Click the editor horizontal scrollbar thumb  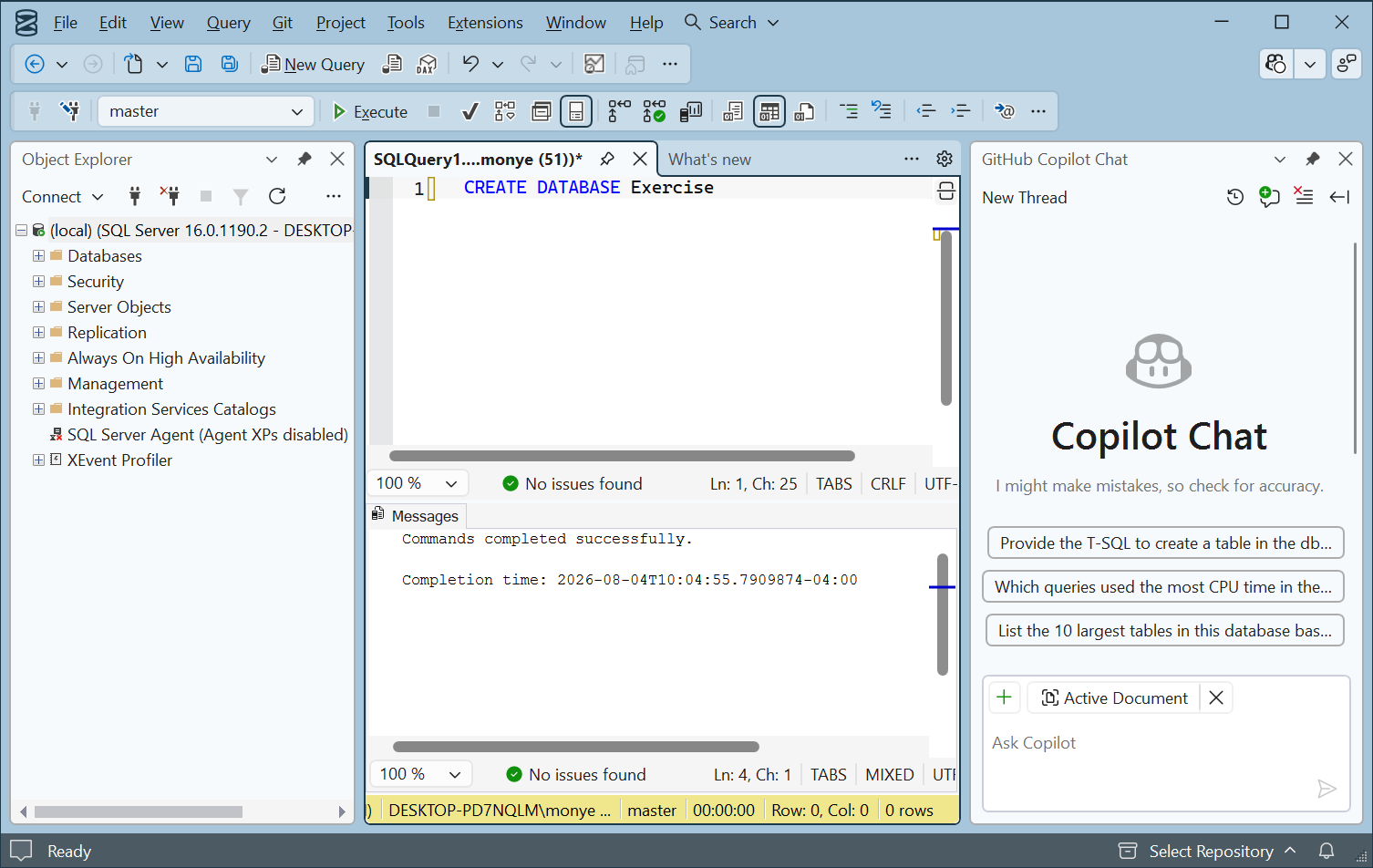[x=622, y=456]
